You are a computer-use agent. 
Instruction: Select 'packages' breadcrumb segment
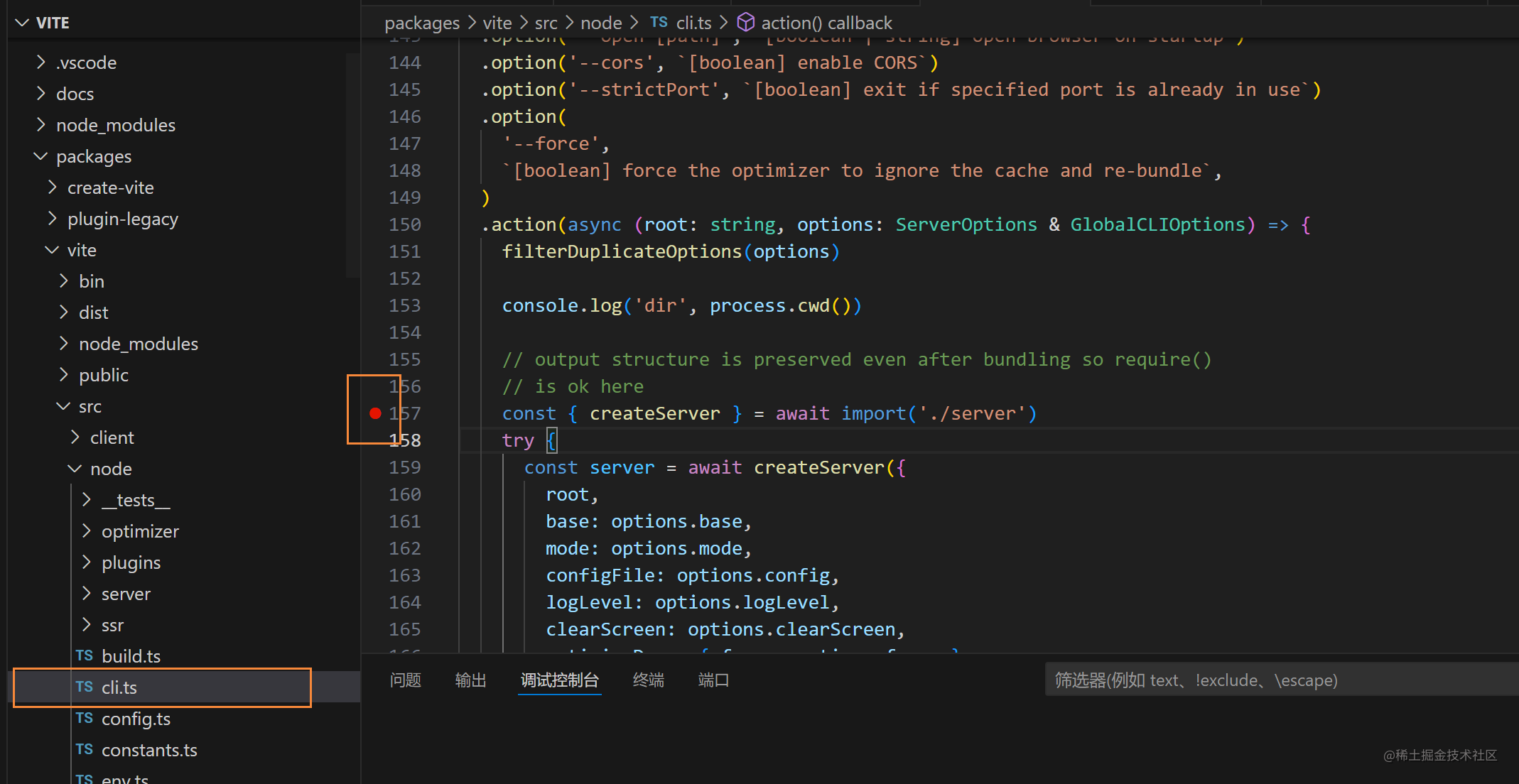pos(422,23)
